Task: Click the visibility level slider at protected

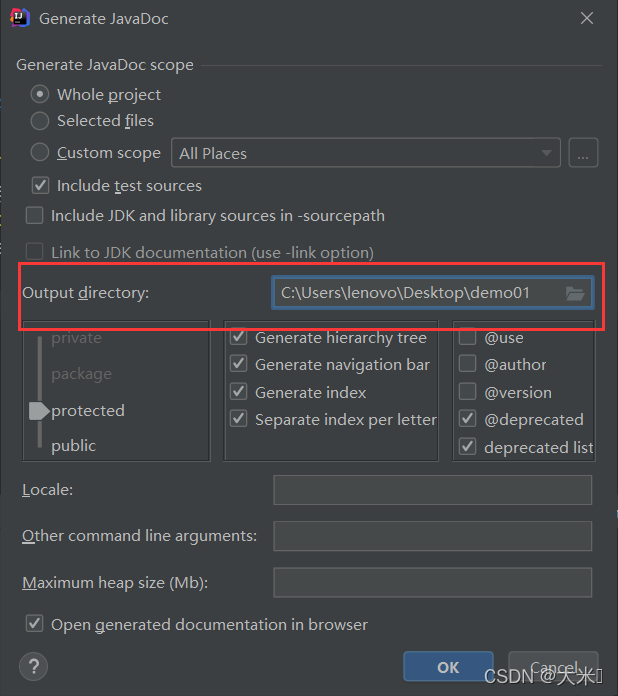Action: pos(39,411)
